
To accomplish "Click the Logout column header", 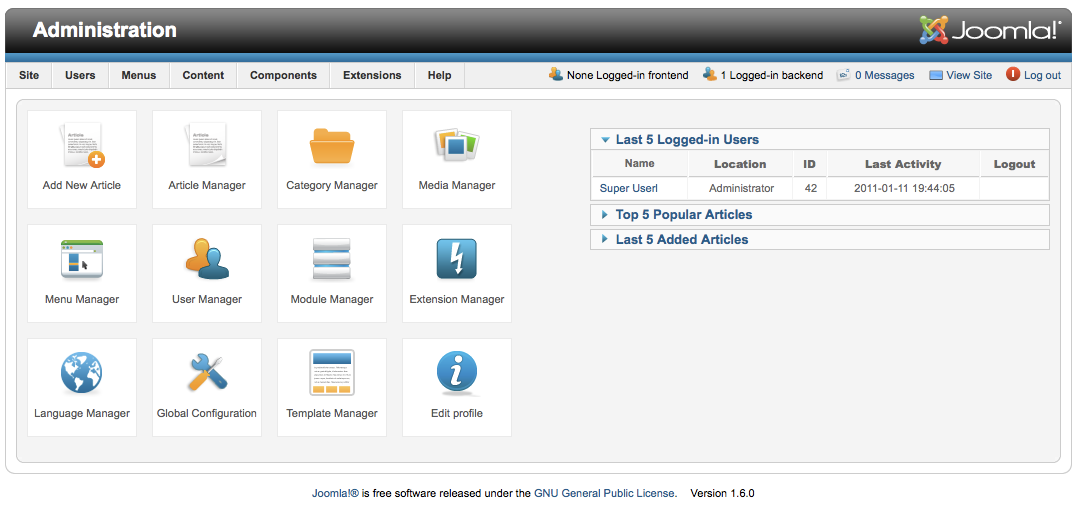I will [x=1014, y=164].
